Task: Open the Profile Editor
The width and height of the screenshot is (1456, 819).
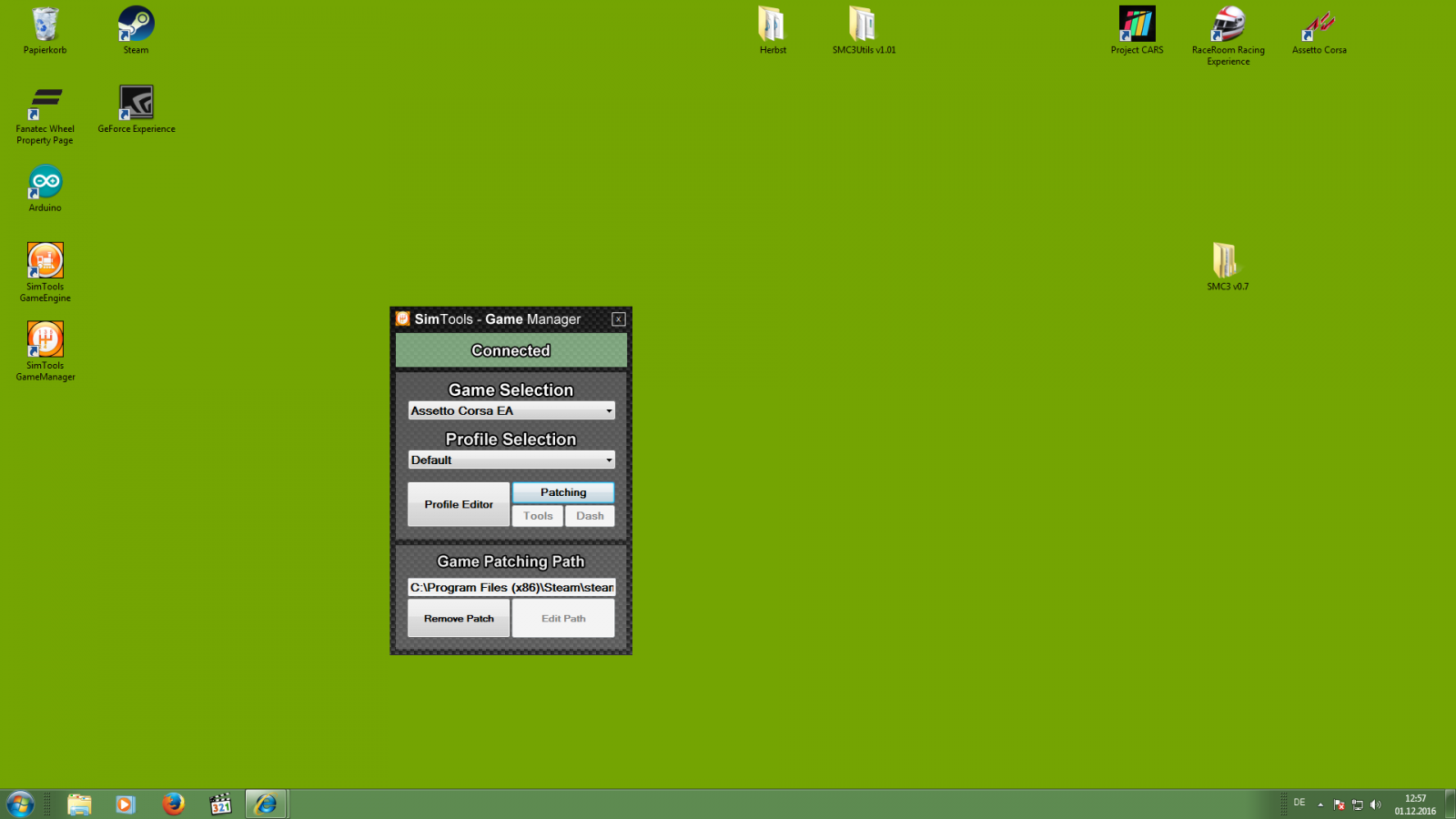Action: 459,504
